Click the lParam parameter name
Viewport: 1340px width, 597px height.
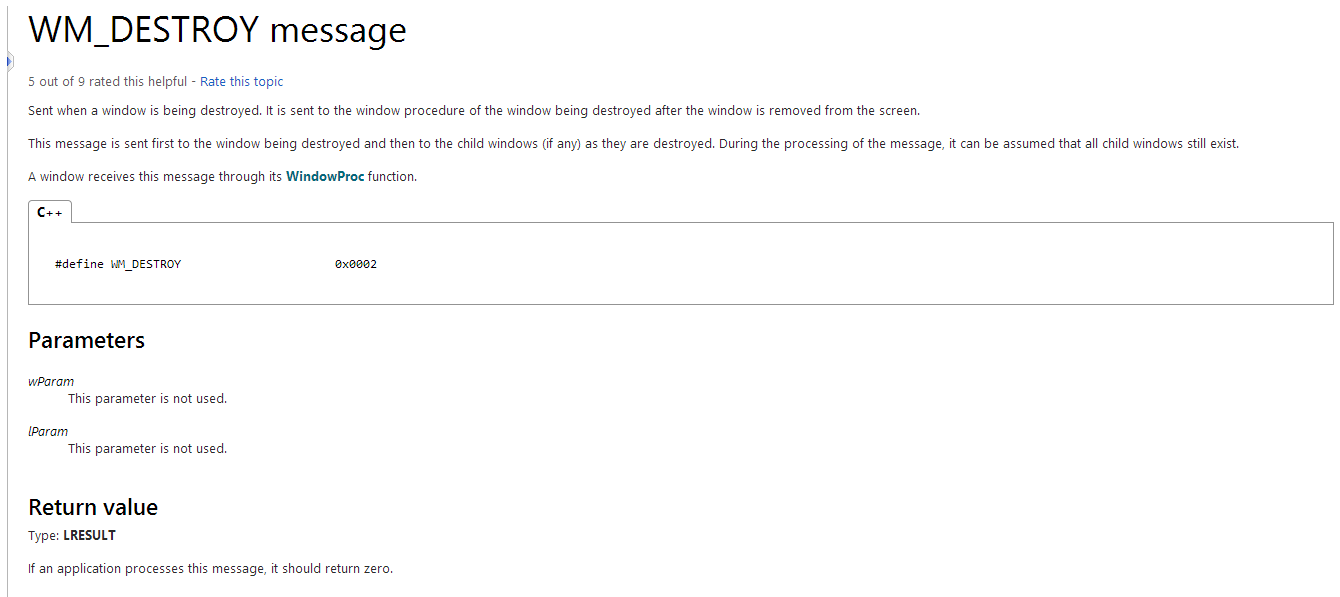click(48, 431)
